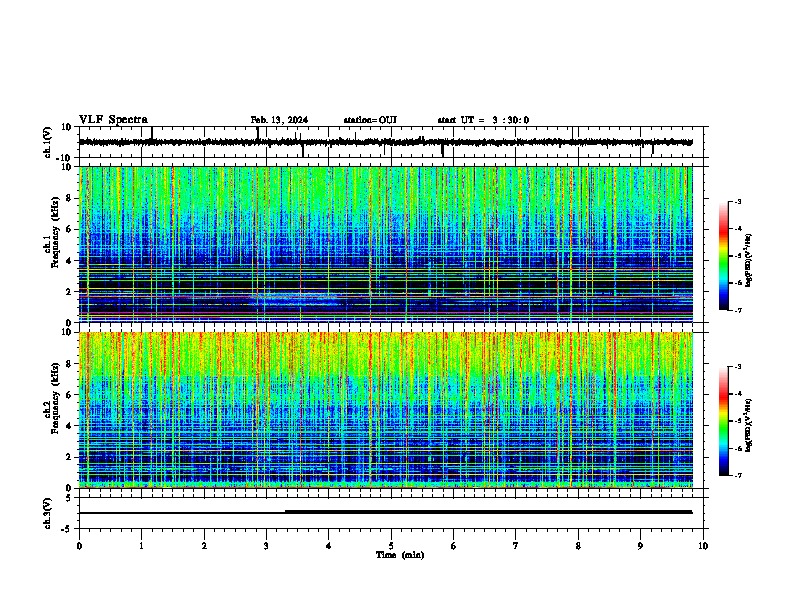
Task: Click the '4' kHz tick on ch.2 axis
Action: 70,426
